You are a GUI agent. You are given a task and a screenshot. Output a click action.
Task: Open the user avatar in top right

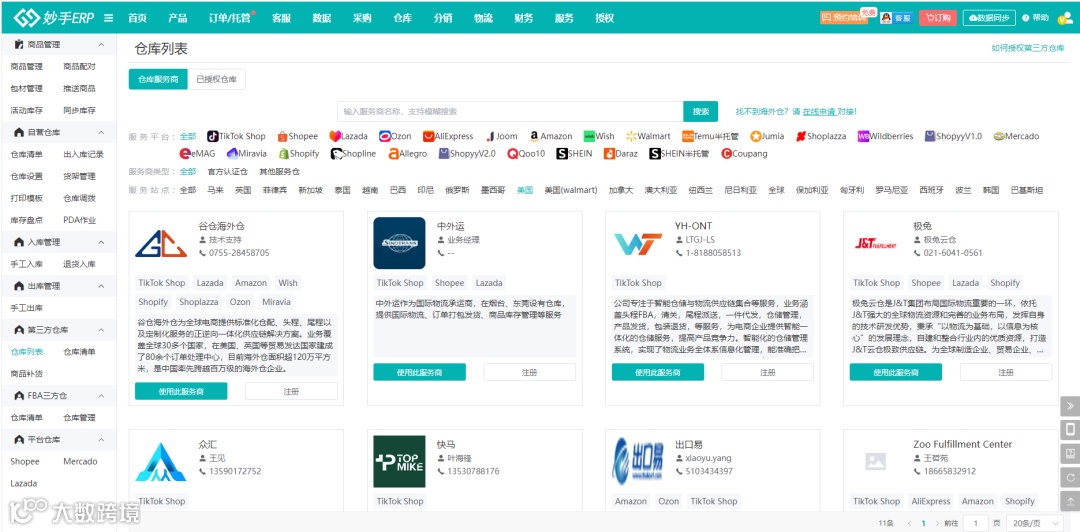1066,18
